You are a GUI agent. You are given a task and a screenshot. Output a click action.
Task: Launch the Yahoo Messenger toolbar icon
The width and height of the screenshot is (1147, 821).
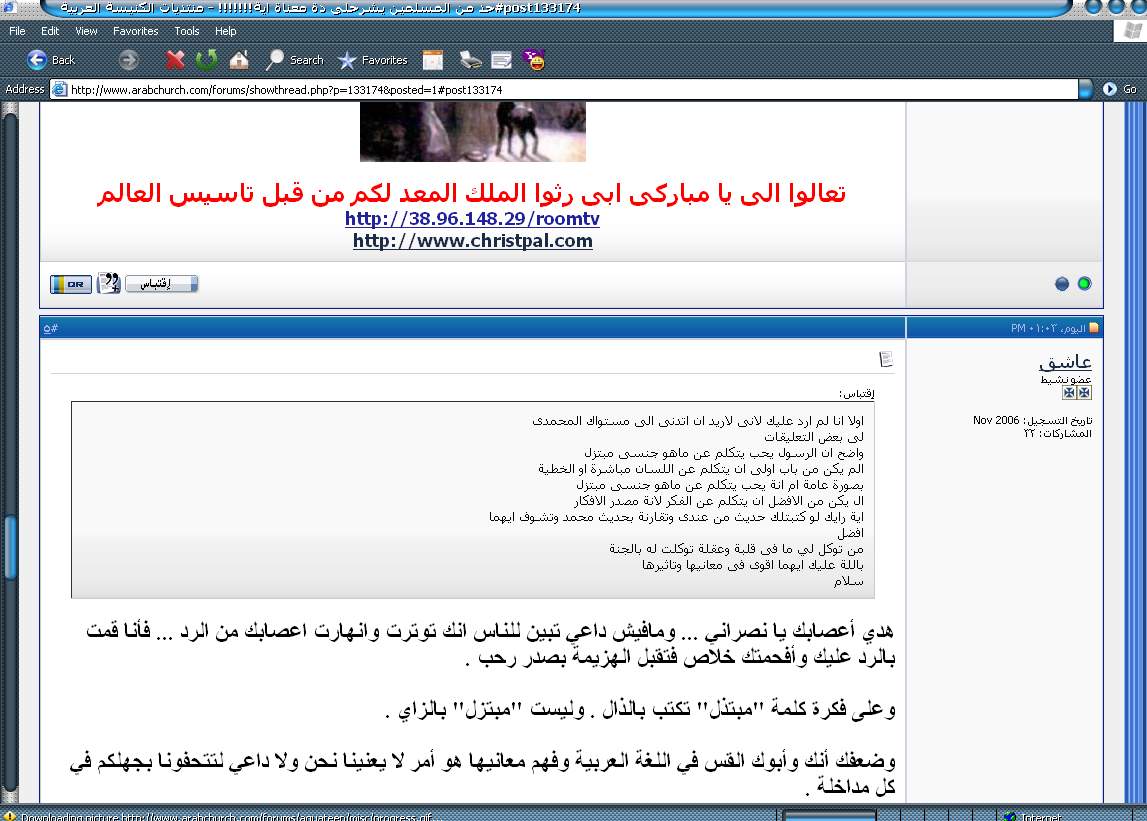tap(536, 60)
